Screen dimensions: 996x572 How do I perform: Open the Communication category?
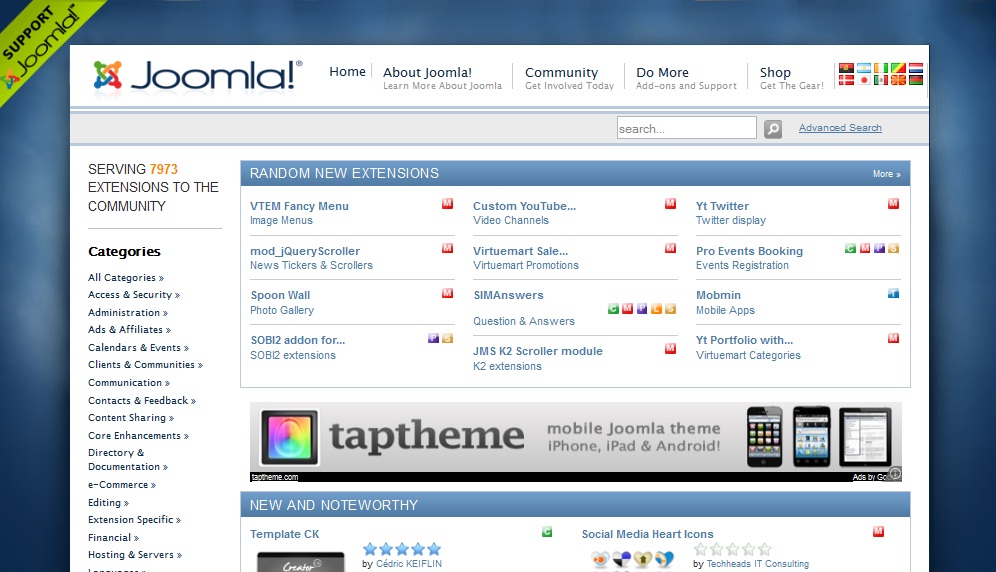click(129, 383)
